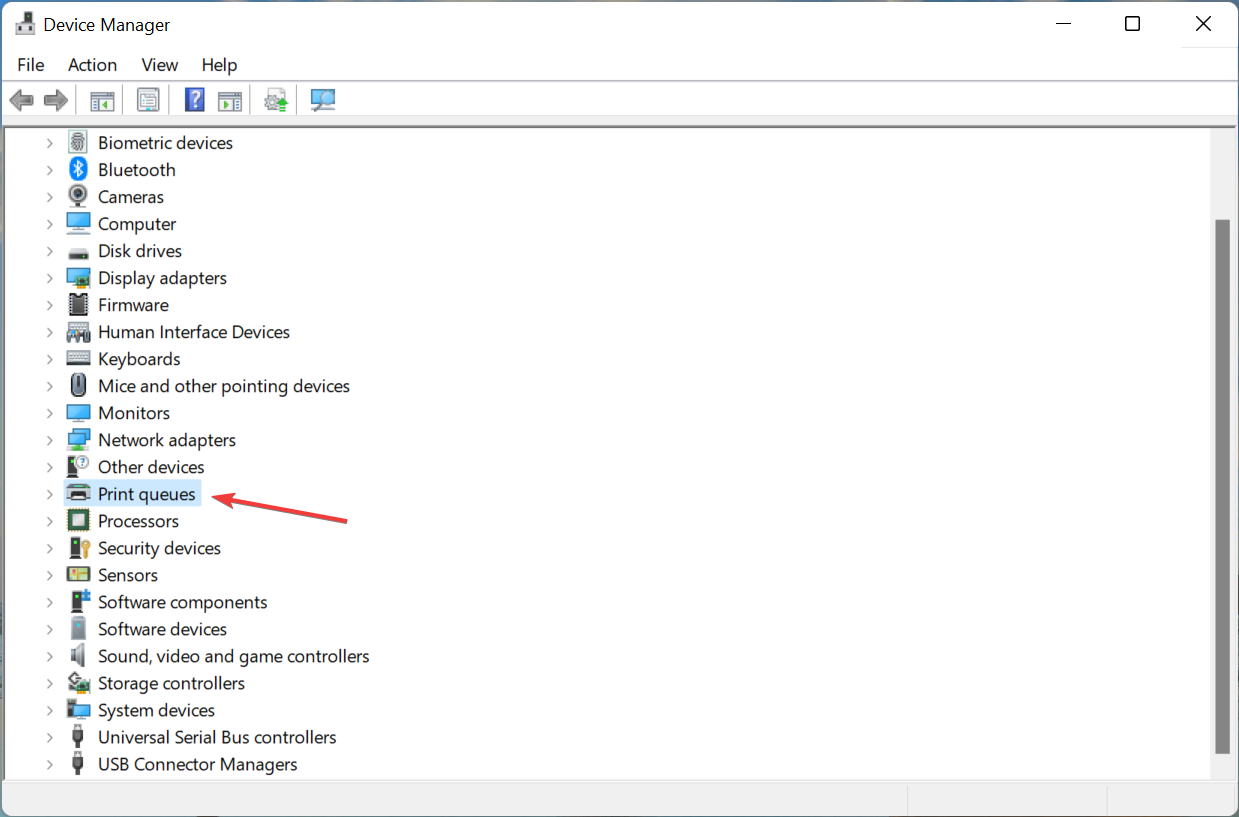
Task: Click the Display adapters icon
Action: (x=78, y=278)
